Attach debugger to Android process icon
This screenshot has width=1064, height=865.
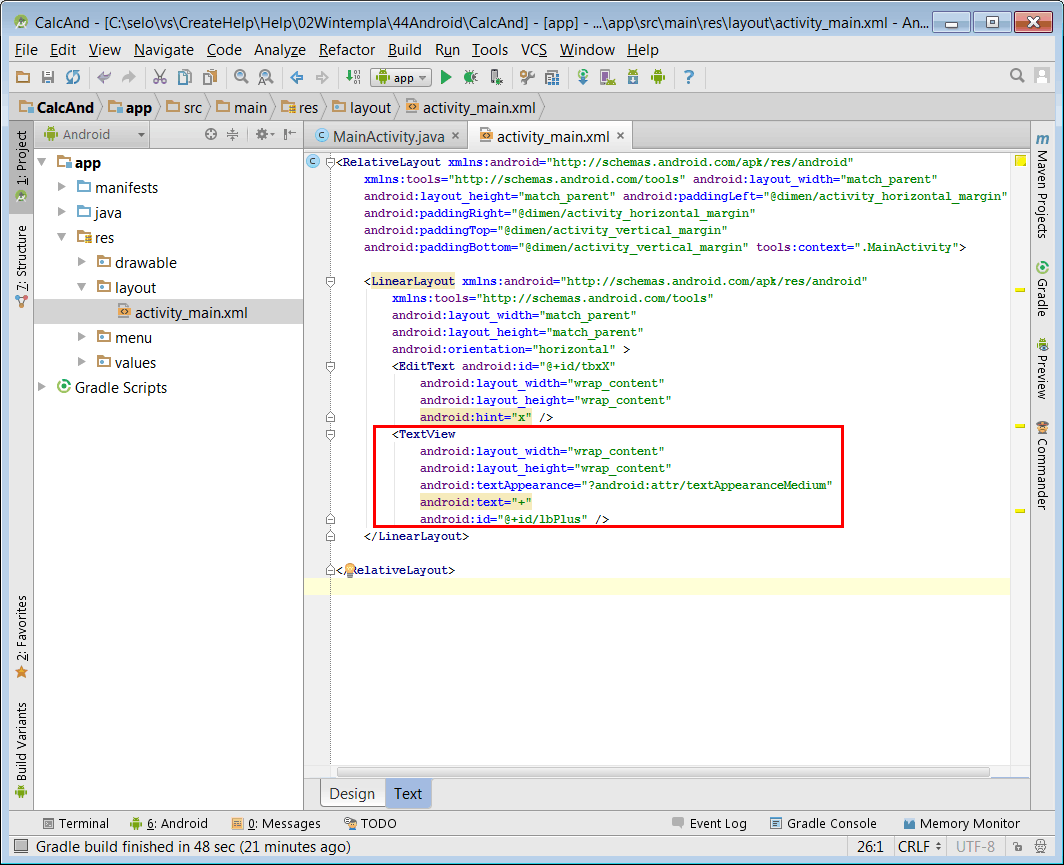point(496,77)
